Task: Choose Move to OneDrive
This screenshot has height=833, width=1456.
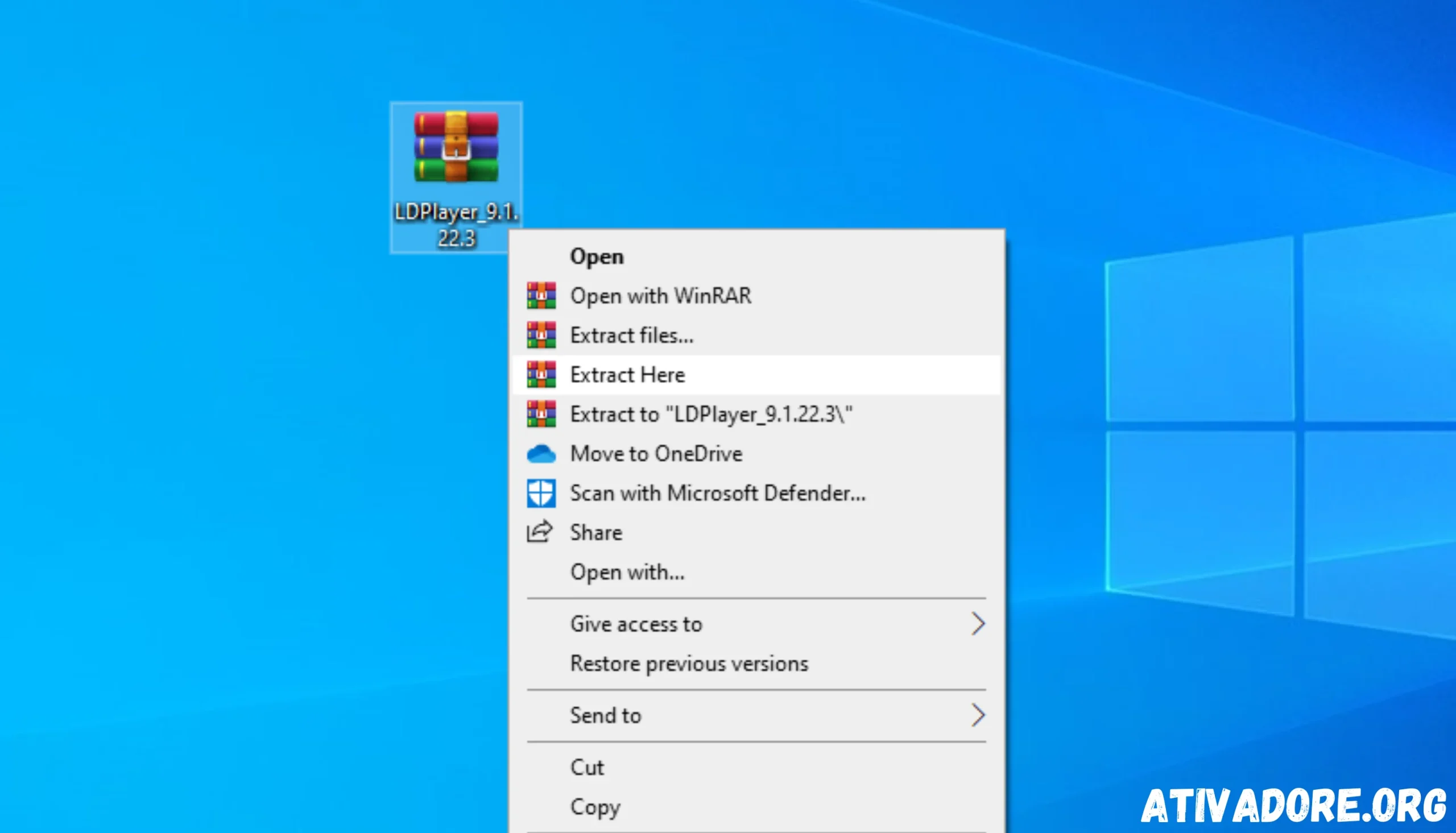Action: click(x=756, y=453)
